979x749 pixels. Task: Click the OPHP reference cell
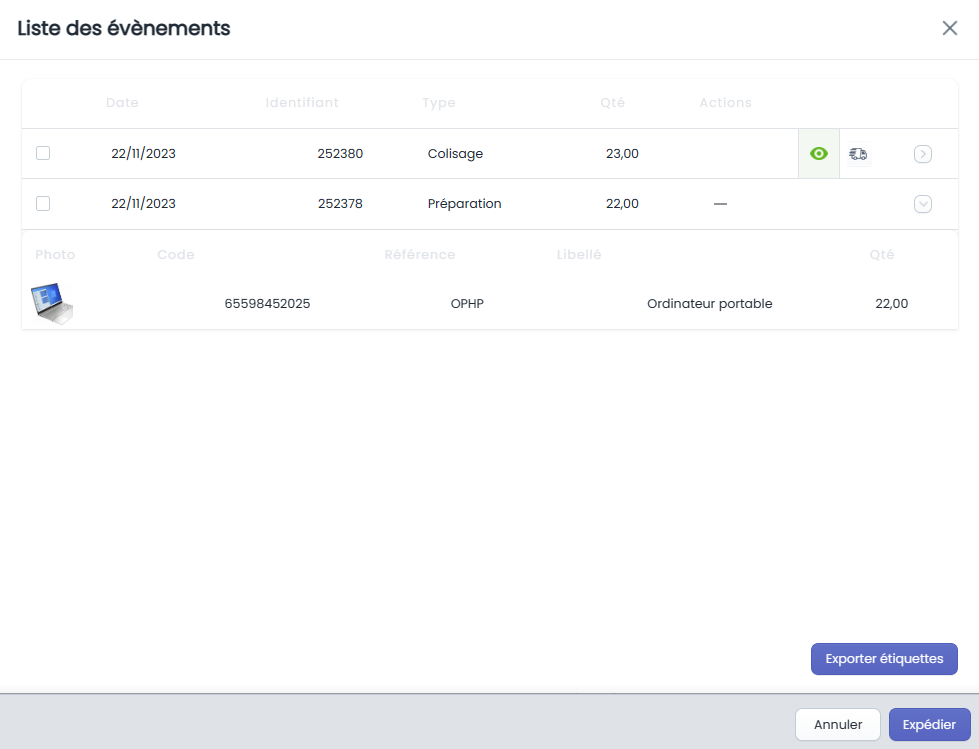(467, 303)
